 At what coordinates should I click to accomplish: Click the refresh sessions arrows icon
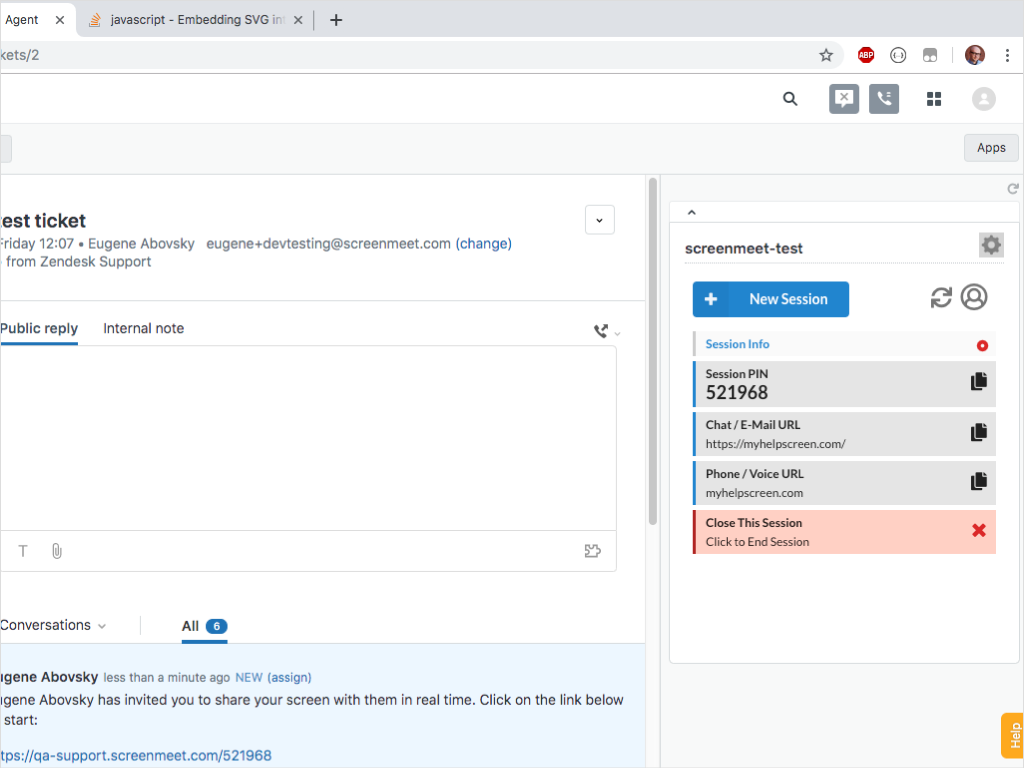click(941, 298)
